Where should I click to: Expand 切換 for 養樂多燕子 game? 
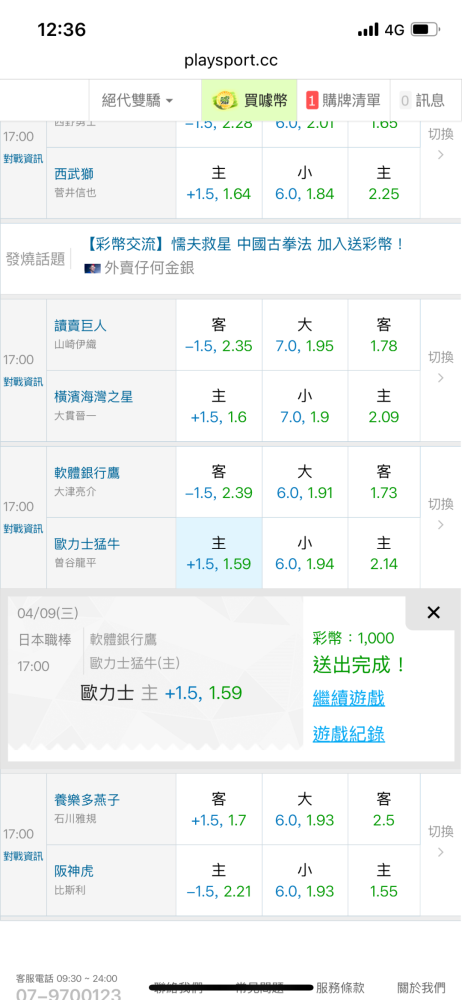pos(440,841)
